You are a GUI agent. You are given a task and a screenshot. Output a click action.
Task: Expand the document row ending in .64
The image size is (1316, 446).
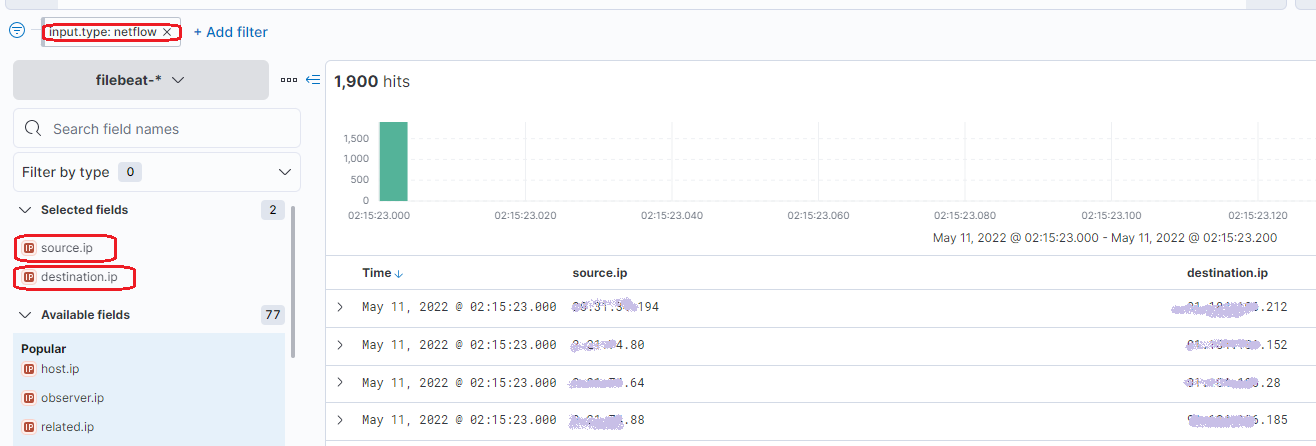click(340, 383)
